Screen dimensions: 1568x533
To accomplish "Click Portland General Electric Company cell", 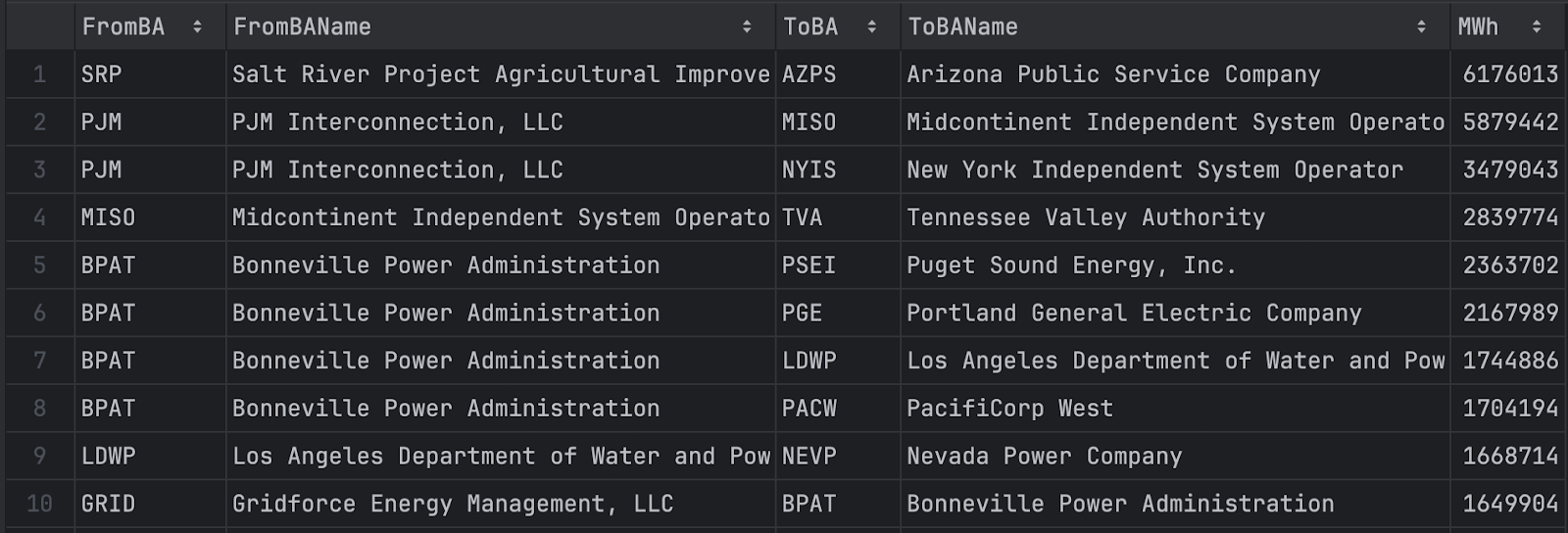I will tap(1175, 314).
